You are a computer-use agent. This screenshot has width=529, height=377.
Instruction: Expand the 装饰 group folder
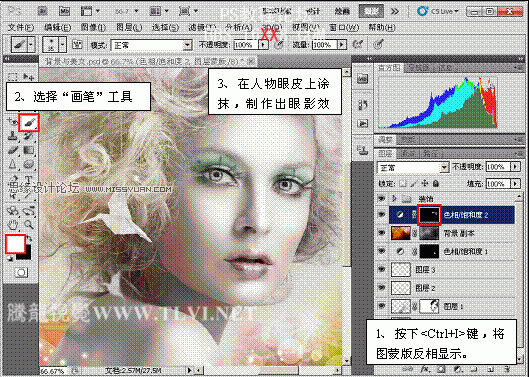tap(394, 198)
